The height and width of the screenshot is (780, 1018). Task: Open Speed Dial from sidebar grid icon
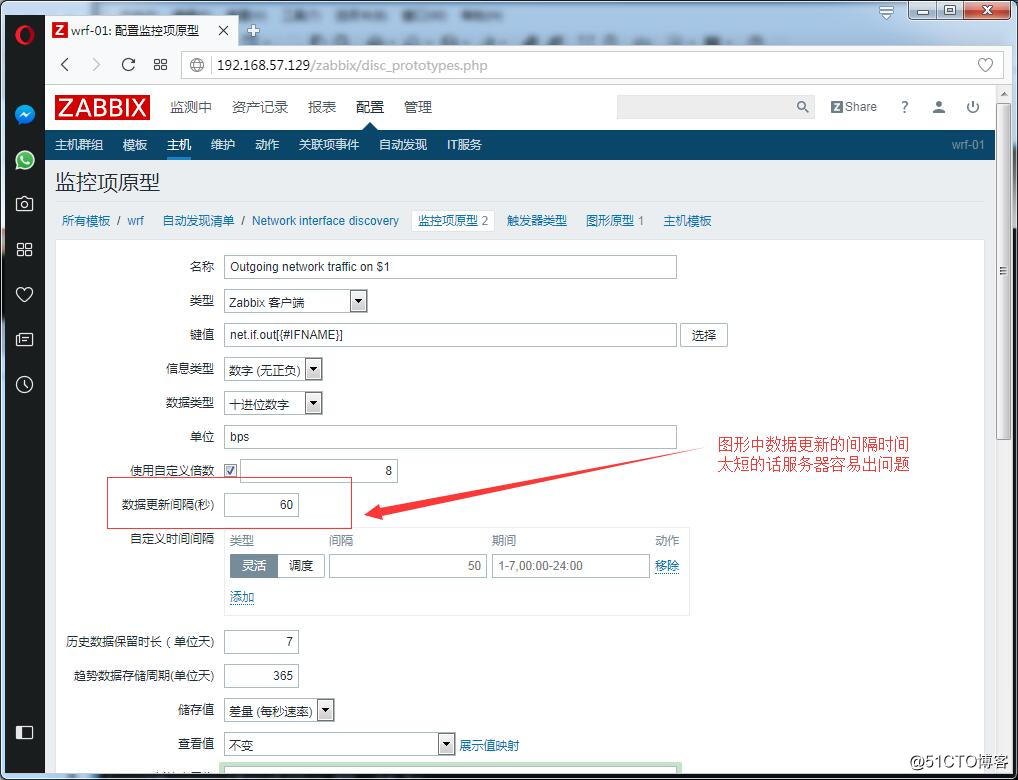(x=25, y=249)
